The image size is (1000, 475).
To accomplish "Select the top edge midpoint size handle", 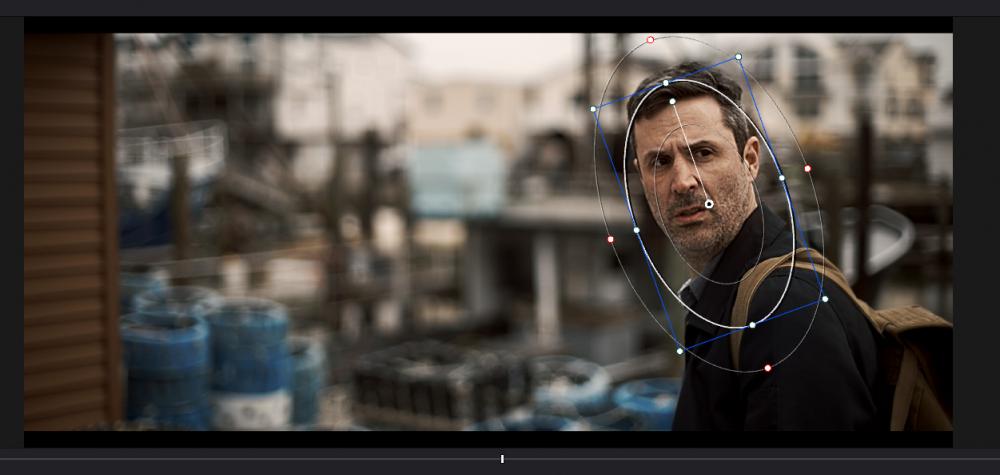I will coord(665,83).
